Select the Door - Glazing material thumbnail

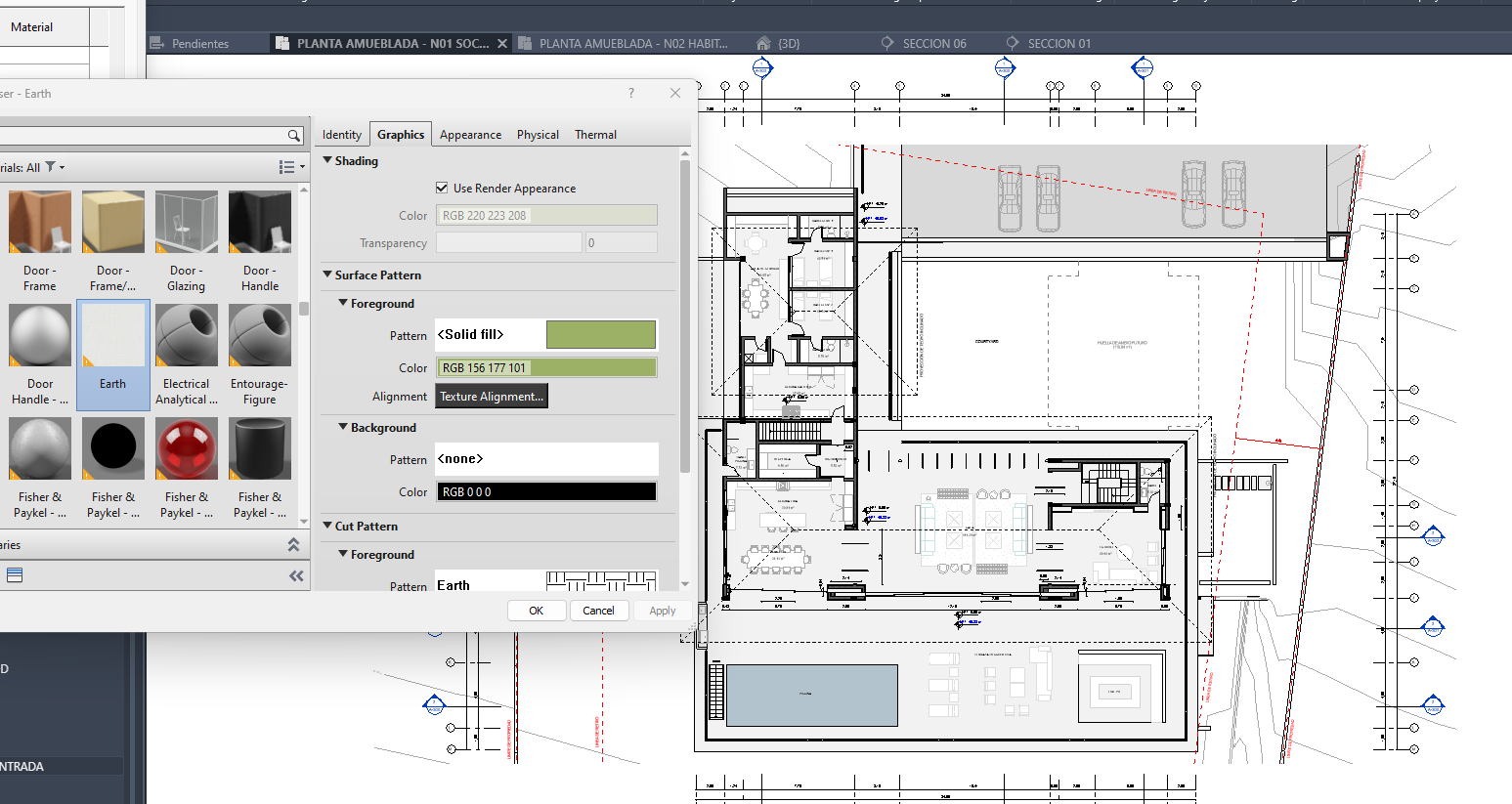point(186,221)
